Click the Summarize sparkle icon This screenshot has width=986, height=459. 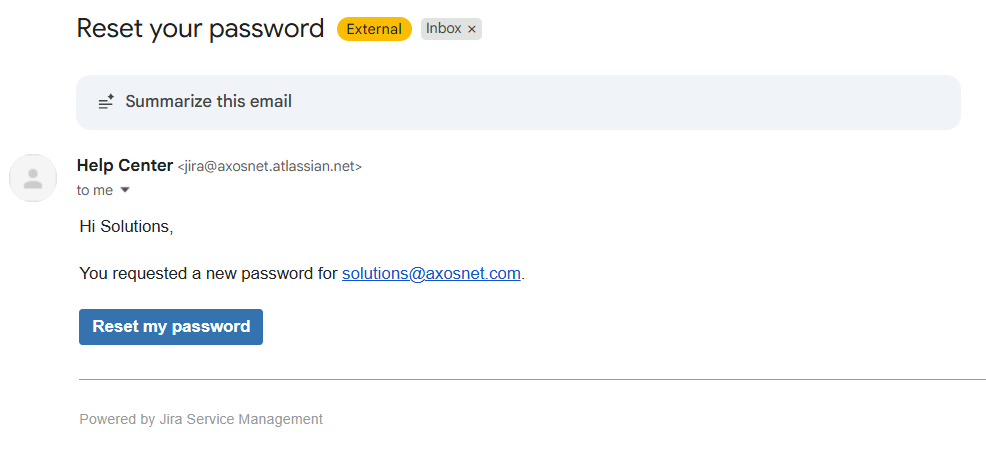(x=105, y=102)
